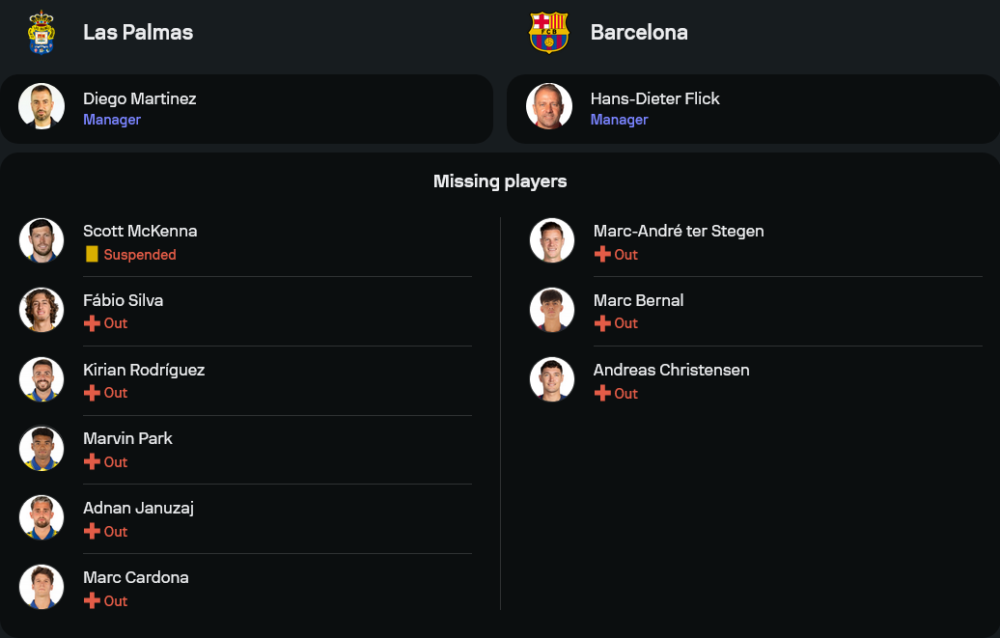Click the red cross icon under Fábio Silva
The height and width of the screenshot is (638, 1000).
point(92,324)
